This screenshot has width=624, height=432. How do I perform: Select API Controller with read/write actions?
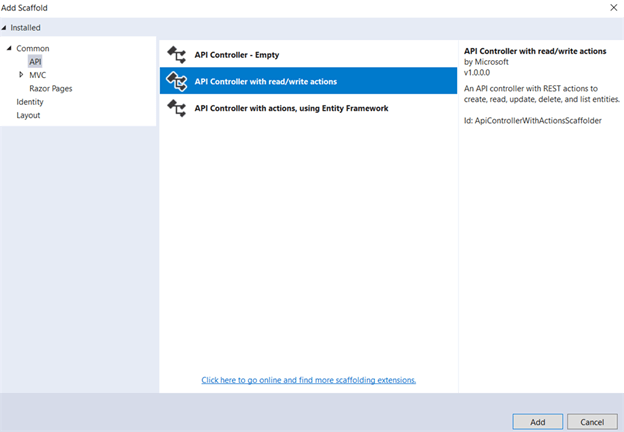308,81
